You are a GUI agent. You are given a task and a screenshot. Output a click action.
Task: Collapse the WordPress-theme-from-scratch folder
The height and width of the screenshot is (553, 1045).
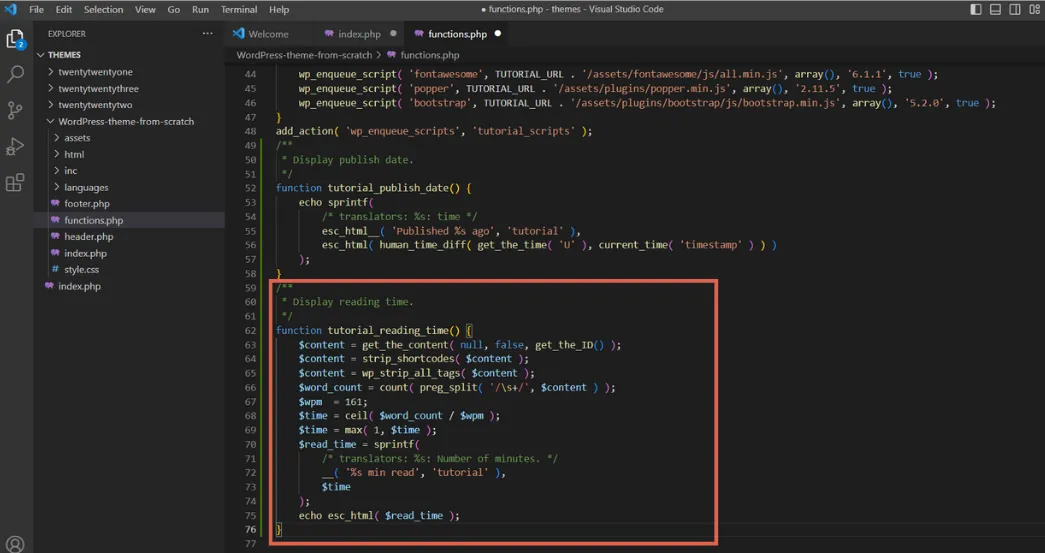[126, 121]
